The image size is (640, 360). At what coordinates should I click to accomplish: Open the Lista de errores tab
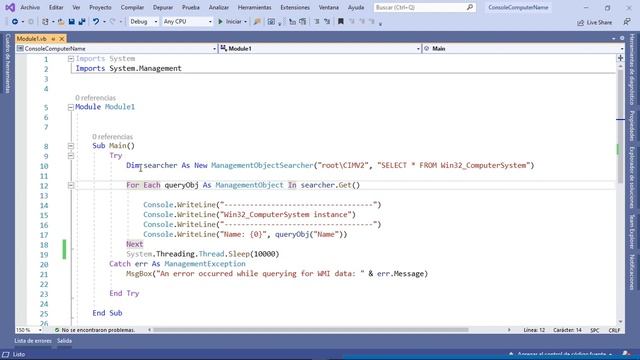pyautogui.click(x=33, y=341)
